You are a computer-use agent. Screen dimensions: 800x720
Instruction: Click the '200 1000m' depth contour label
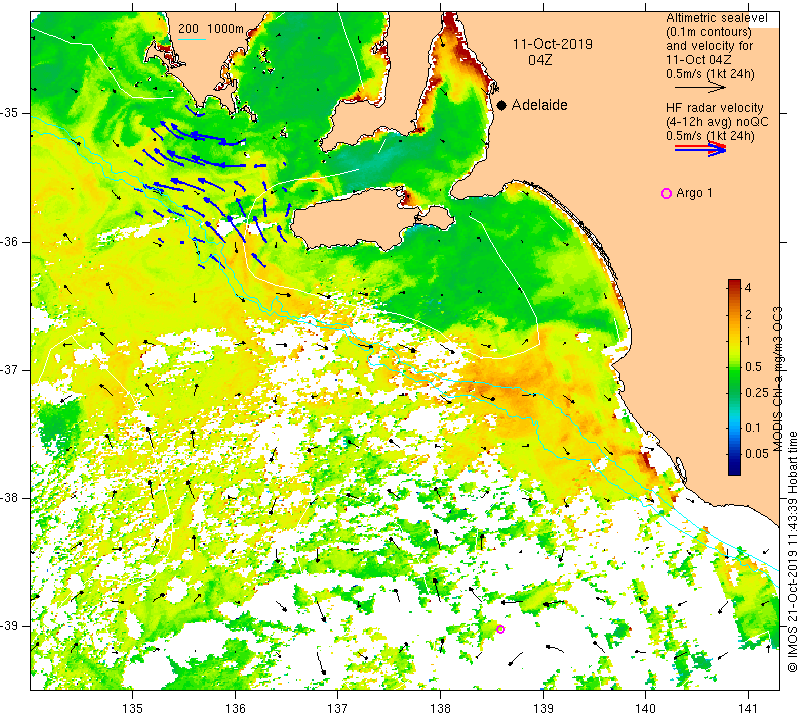[211, 29]
